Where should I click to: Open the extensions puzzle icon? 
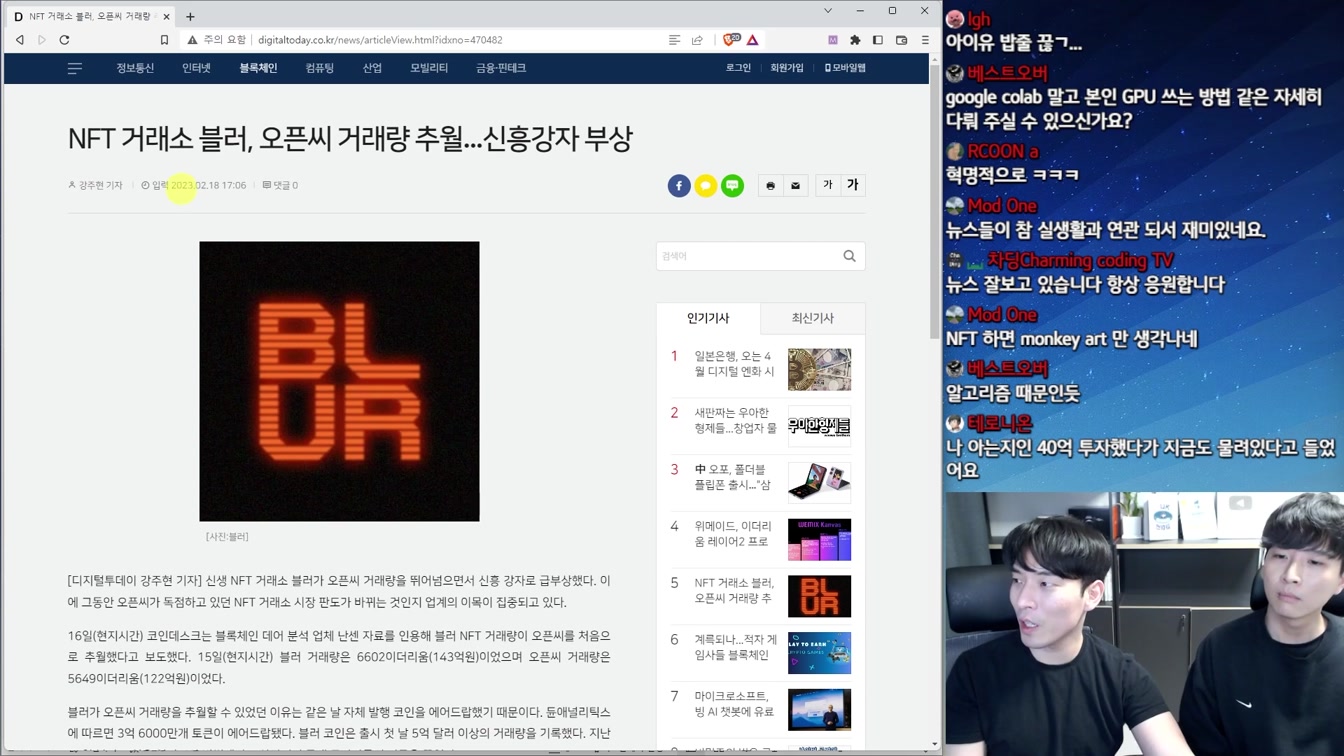[855, 40]
